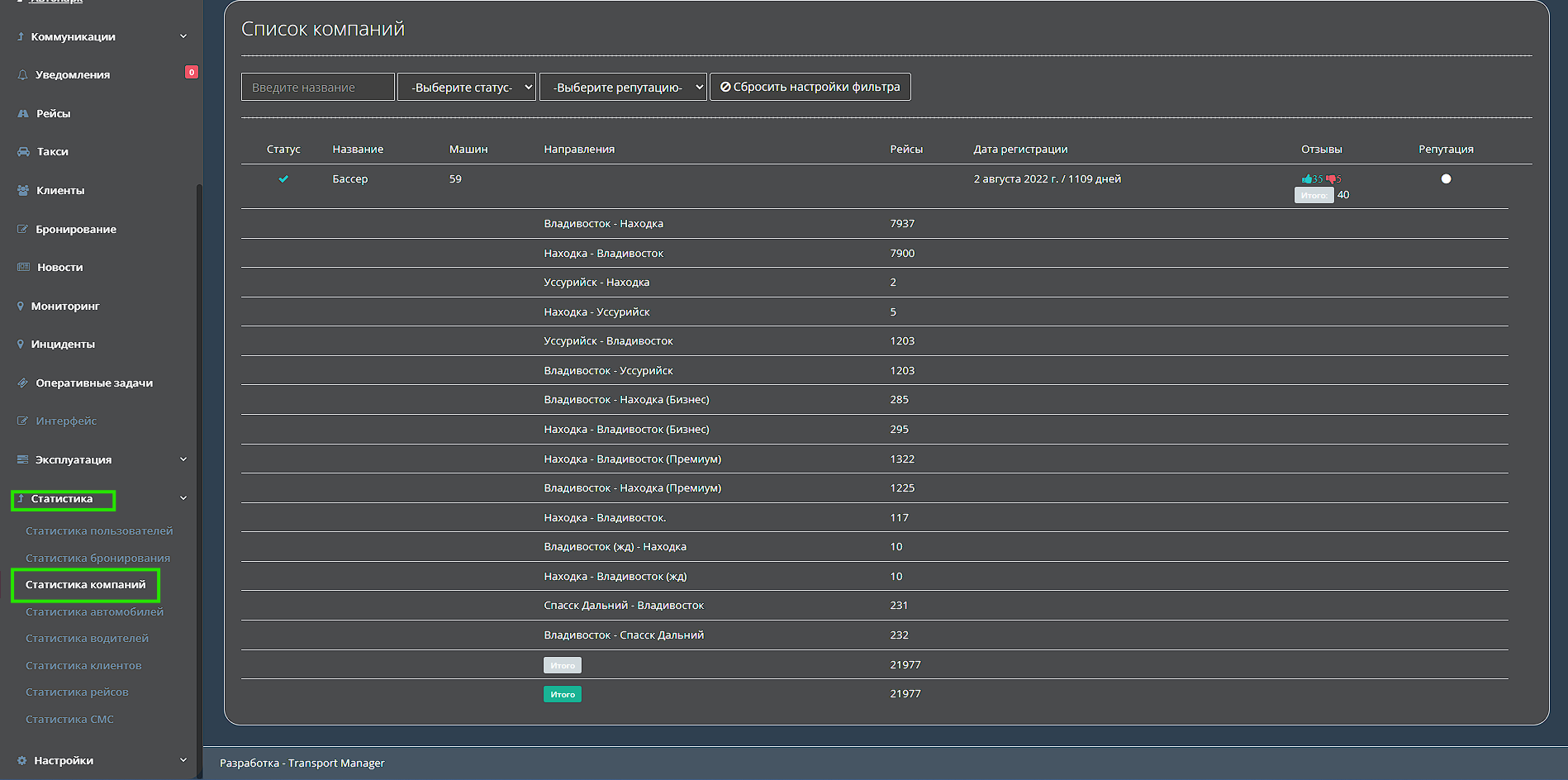Click the newspaper icon beside Новости
This screenshot has height=780, width=1568.
[x=23, y=268]
